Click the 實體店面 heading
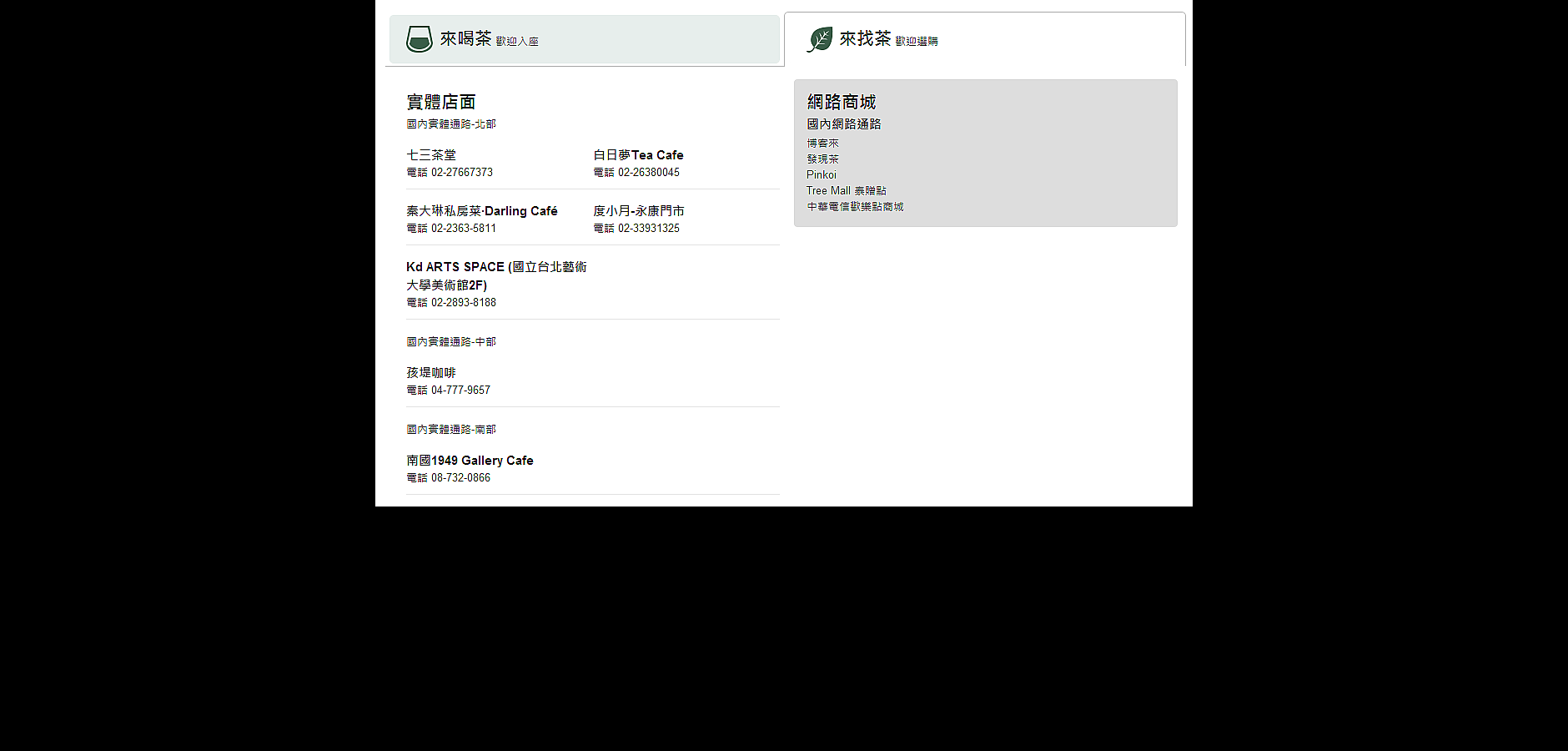 440,102
